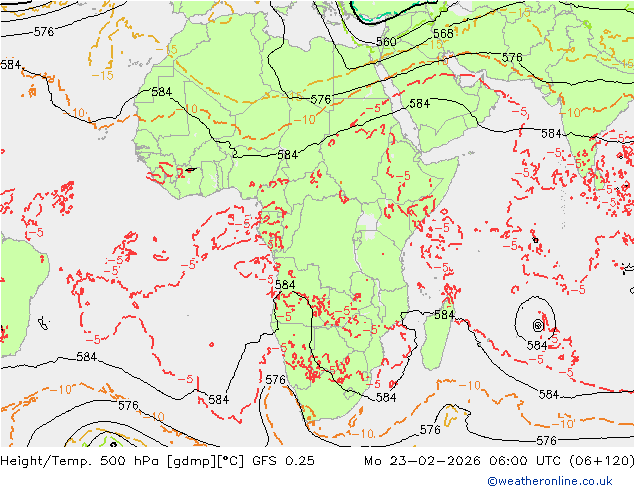634x490 pixels.
Task: Click the "06:00 UTC" time text
Action: pos(526,461)
